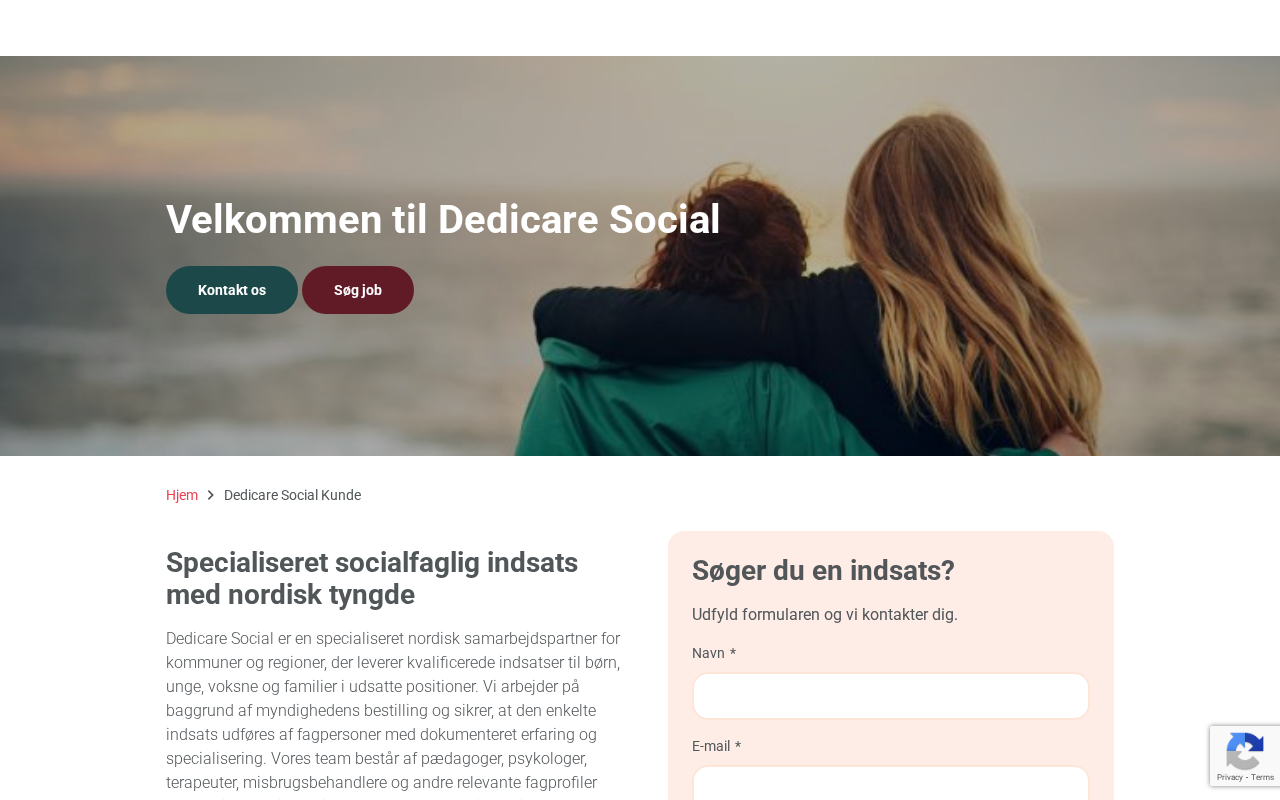
Task: Click the Velkommen til Dedicare Social heading
Action: 443,219
